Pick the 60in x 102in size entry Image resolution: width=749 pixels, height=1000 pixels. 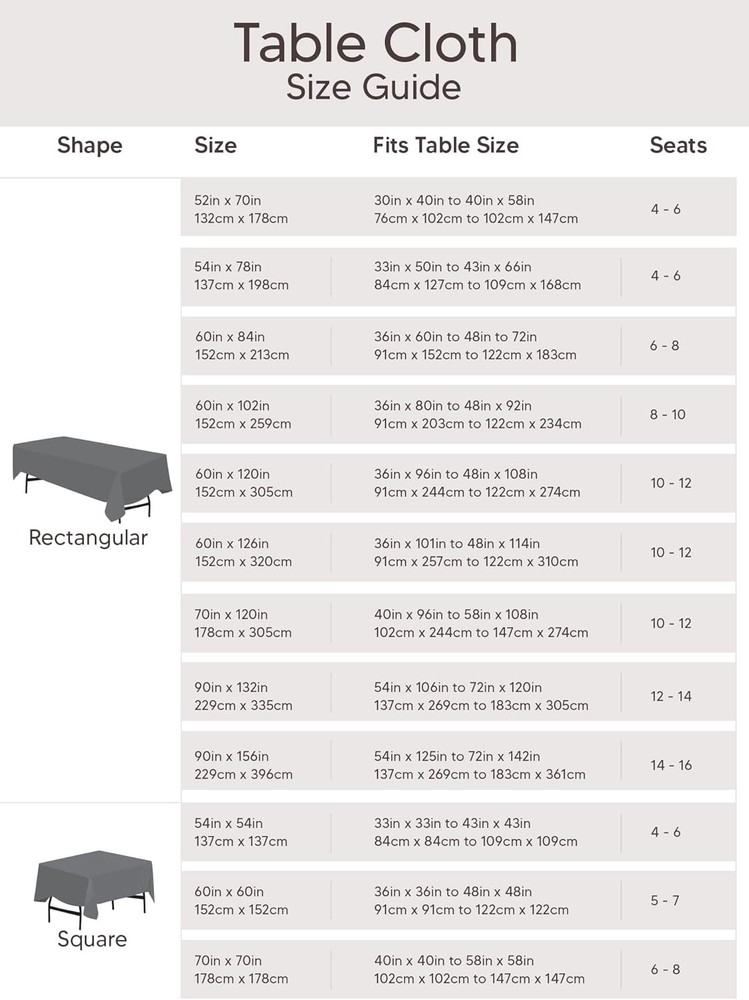(x=232, y=406)
